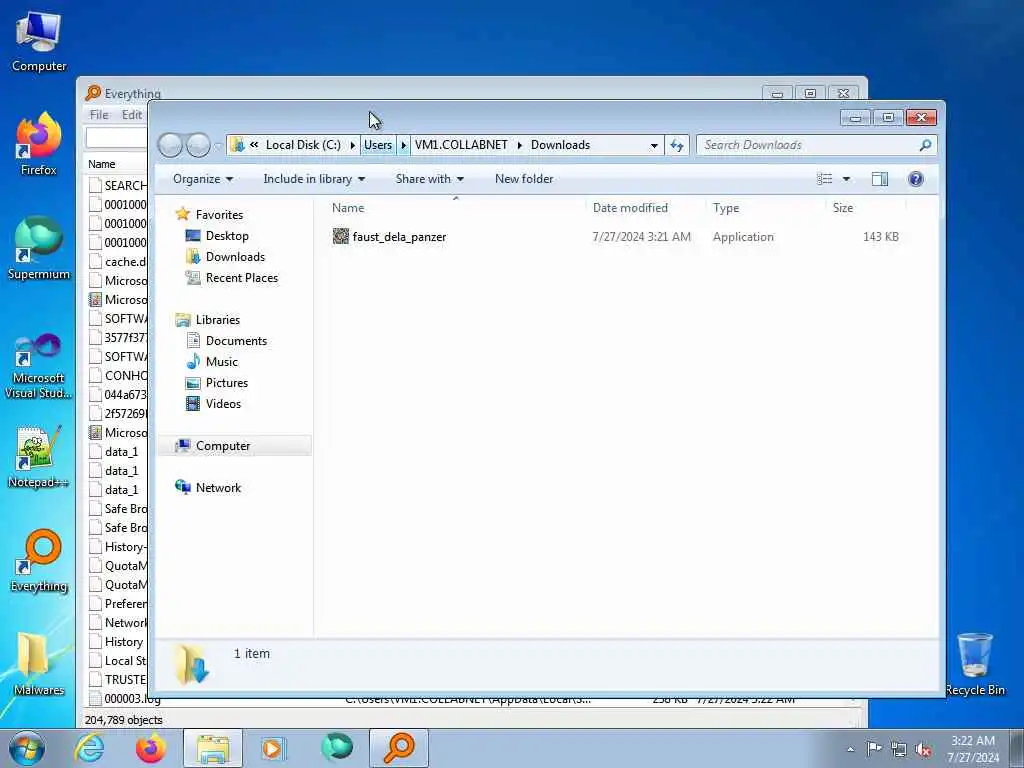Open the Malwares folder on the desktop
1024x768 pixels.
tap(39, 664)
